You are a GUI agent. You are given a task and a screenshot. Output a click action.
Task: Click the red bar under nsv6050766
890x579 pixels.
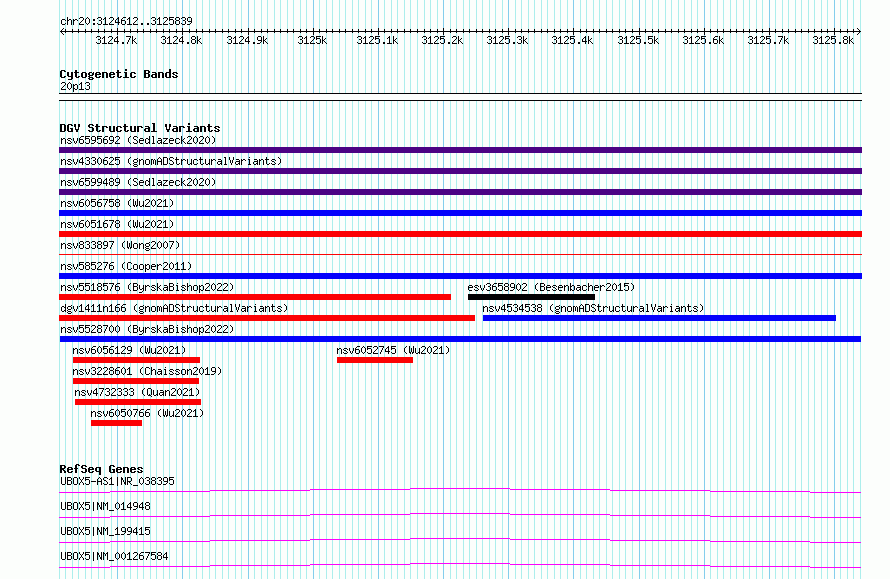(116, 423)
